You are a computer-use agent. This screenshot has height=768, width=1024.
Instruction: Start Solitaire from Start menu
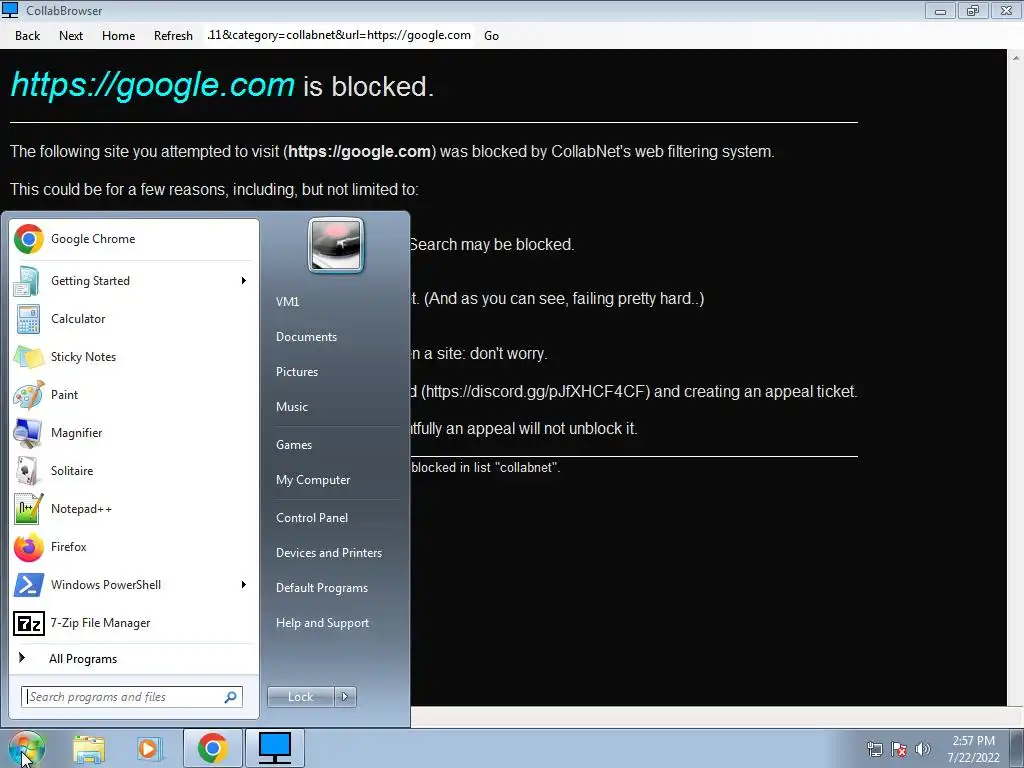[134, 471]
